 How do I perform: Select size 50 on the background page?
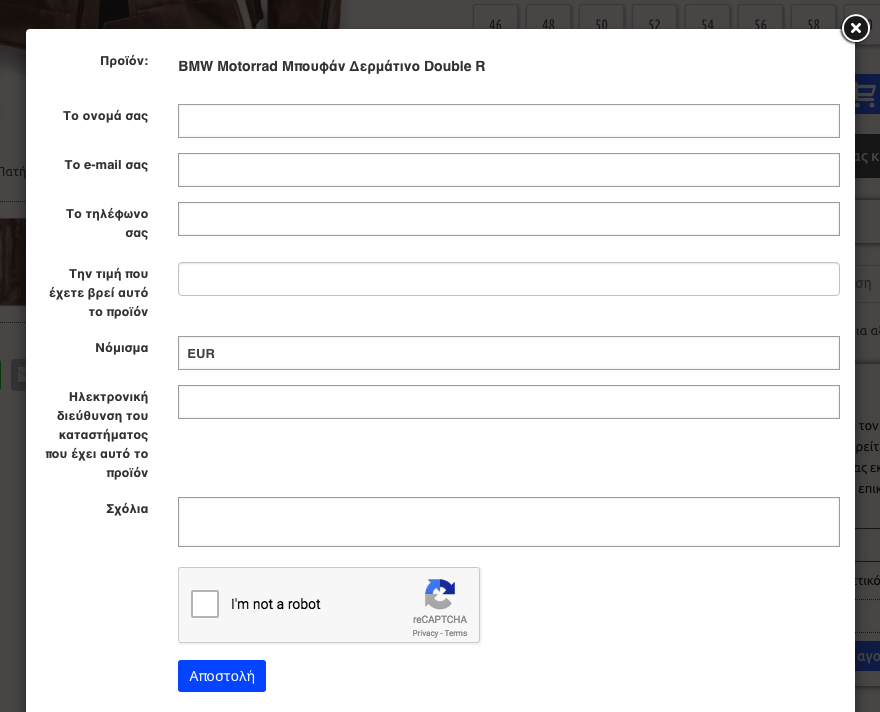601,18
